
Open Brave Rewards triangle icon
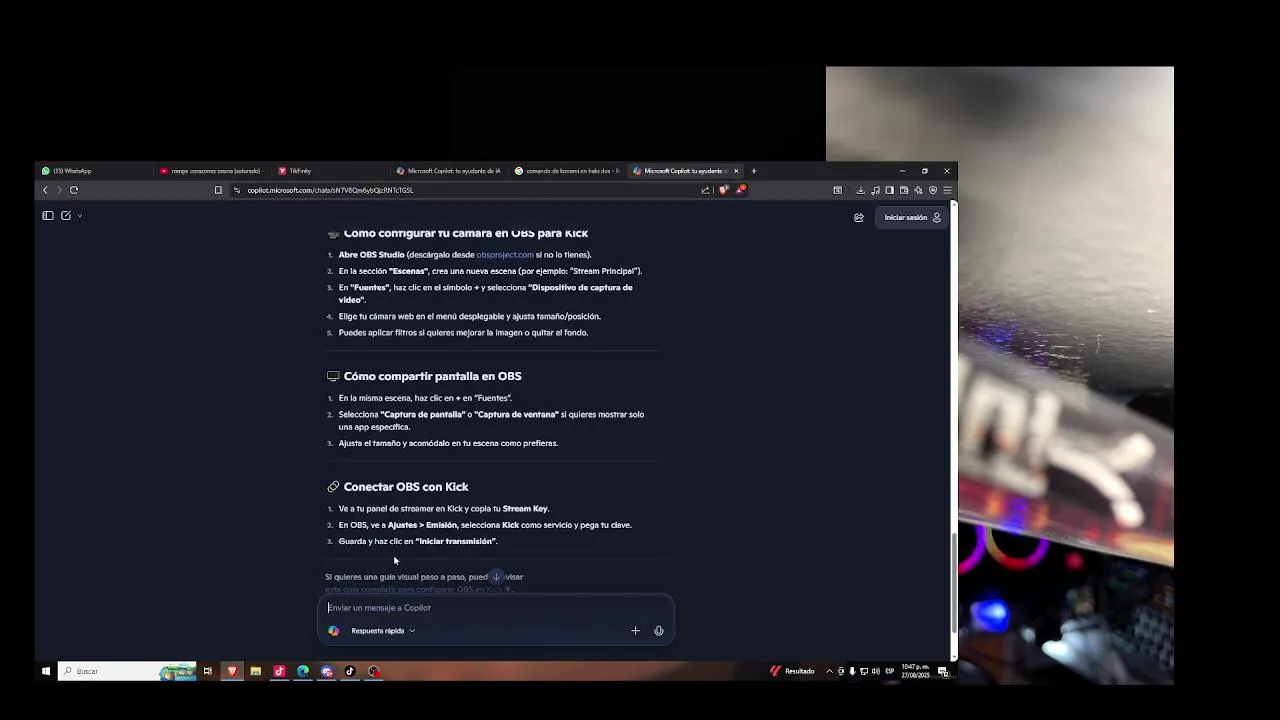click(x=740, y=190)
